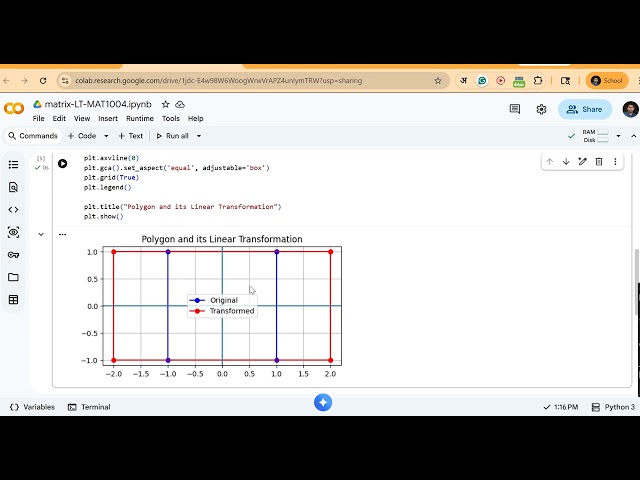Open the Code dropdown arrow
Viewport: 640px width, 480px height.
pos(106,136)
